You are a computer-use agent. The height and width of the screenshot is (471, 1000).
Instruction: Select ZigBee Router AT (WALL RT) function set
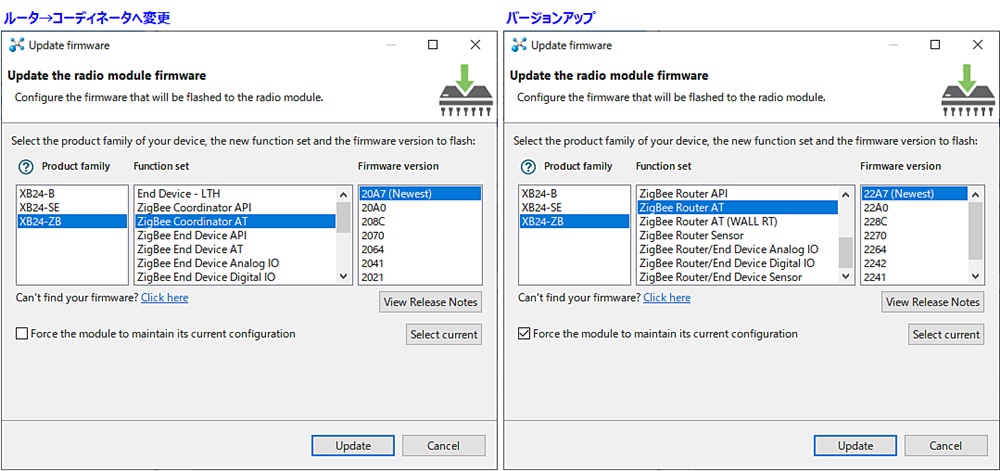point(707,221)
